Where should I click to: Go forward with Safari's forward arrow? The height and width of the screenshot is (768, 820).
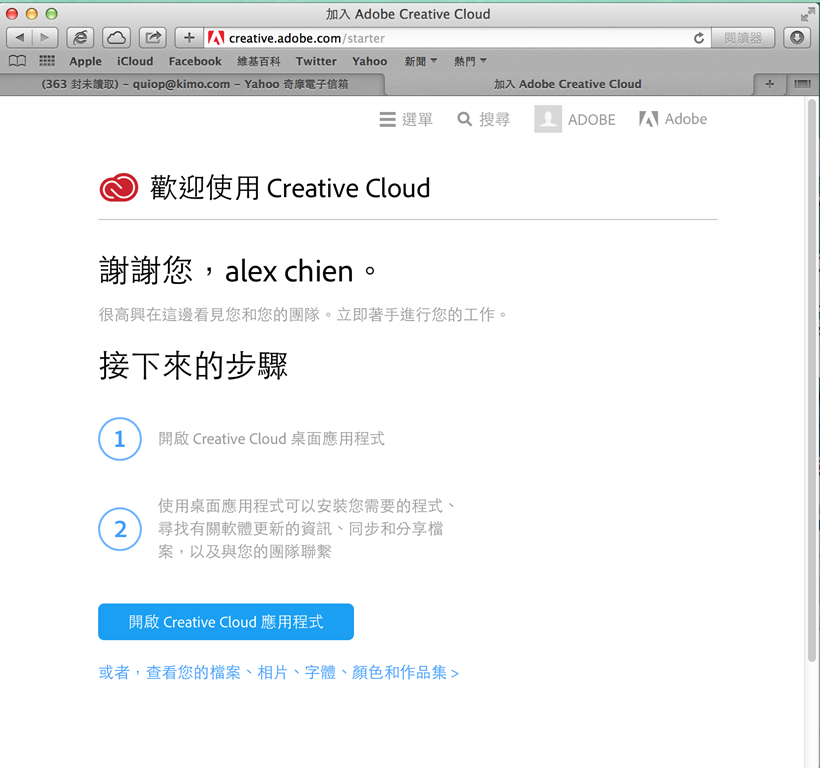tap(45, 38)
